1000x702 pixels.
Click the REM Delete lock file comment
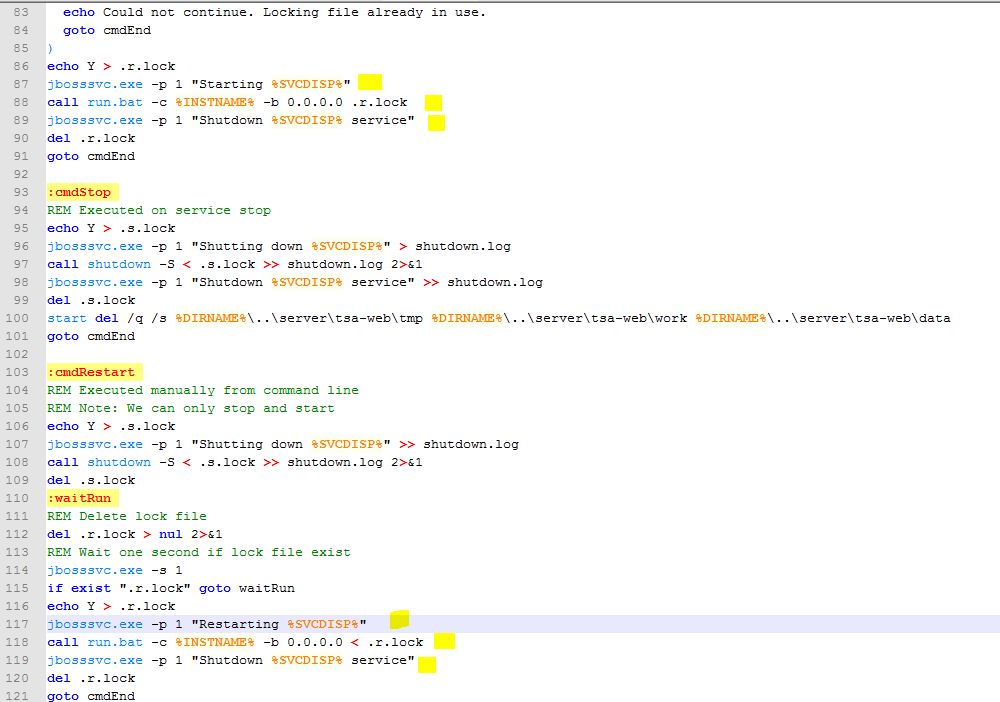click(125, 515)
